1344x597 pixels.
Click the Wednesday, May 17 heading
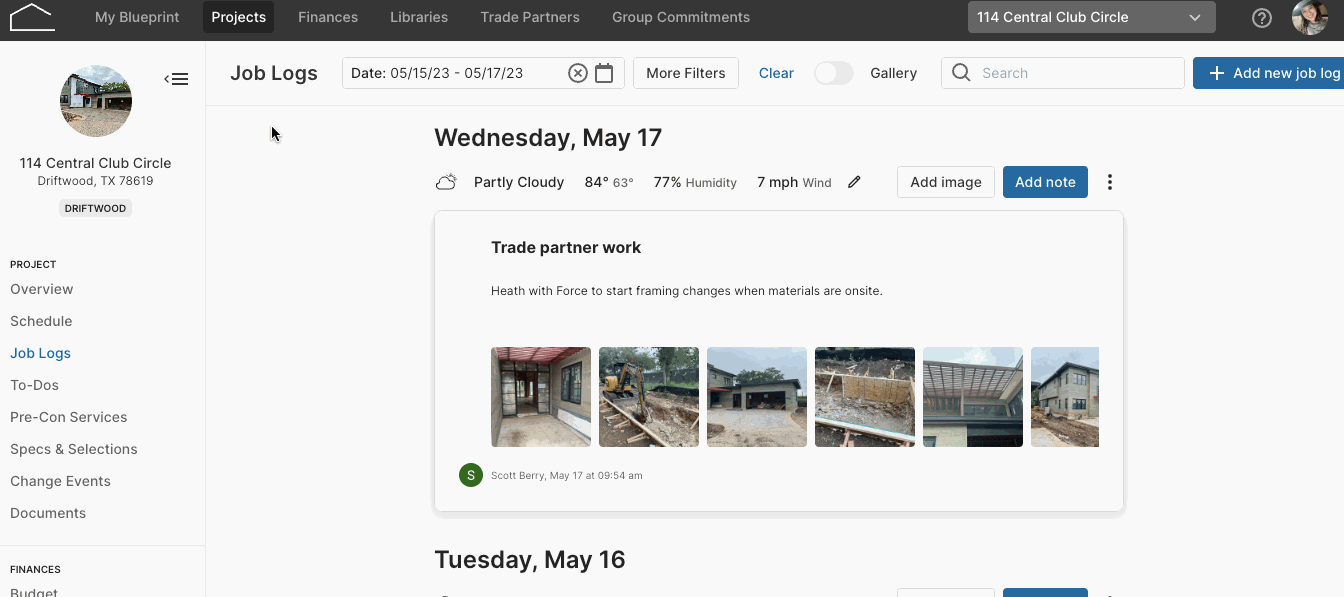point(548,138)
